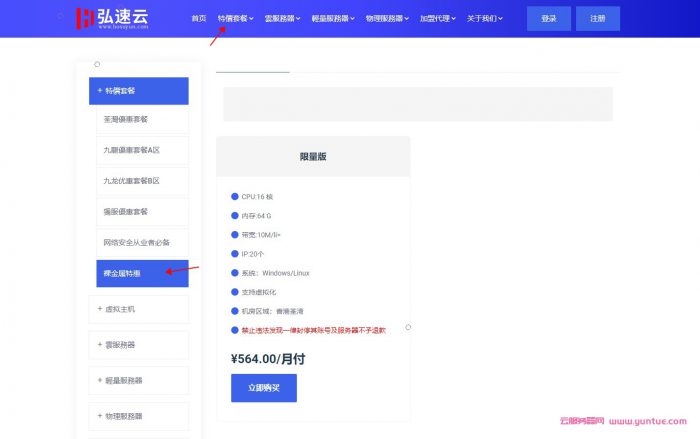The image size is (700, 439).
Task: Open the 关于我们 top menu
Action: [484, 18]
